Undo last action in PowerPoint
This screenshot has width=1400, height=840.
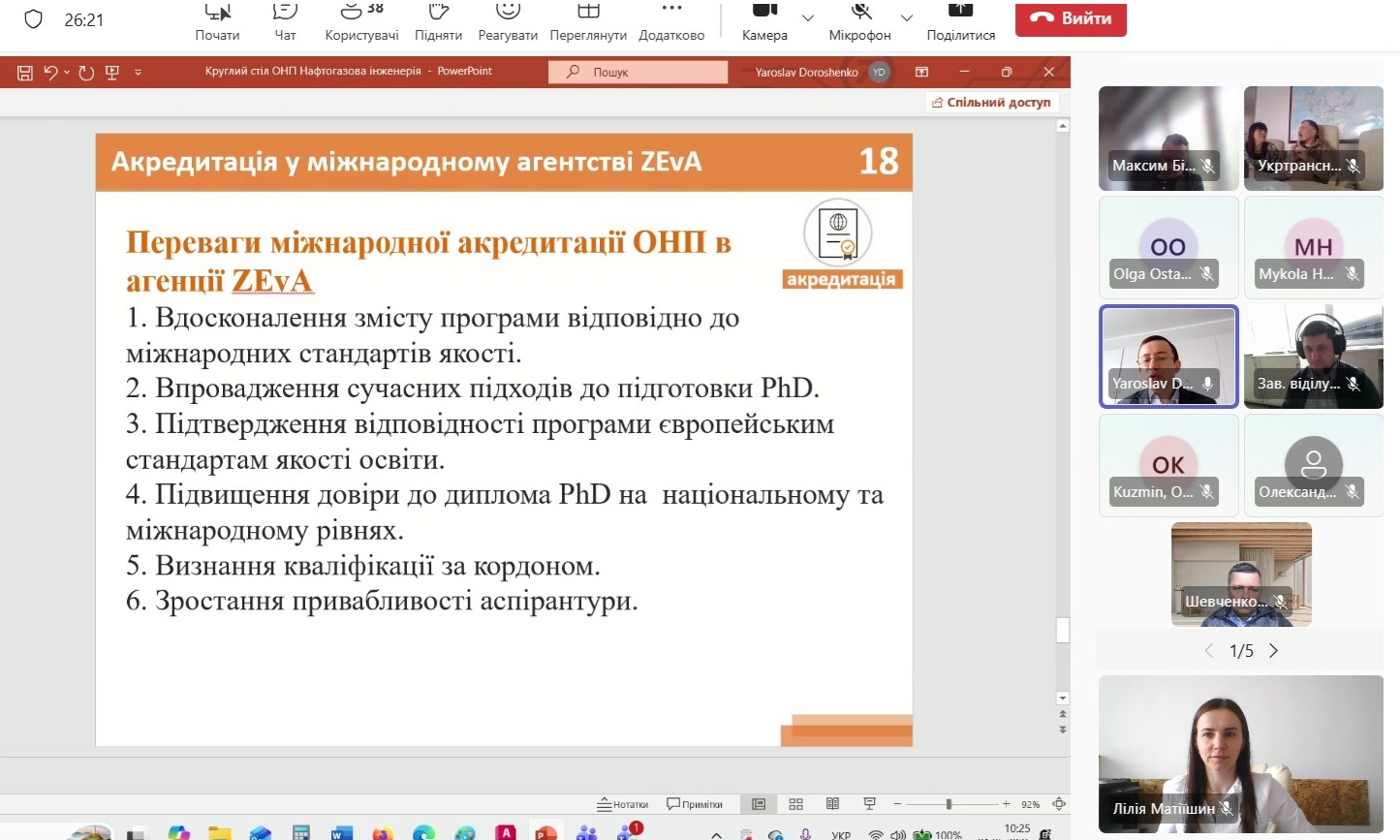tap(50, 72)
